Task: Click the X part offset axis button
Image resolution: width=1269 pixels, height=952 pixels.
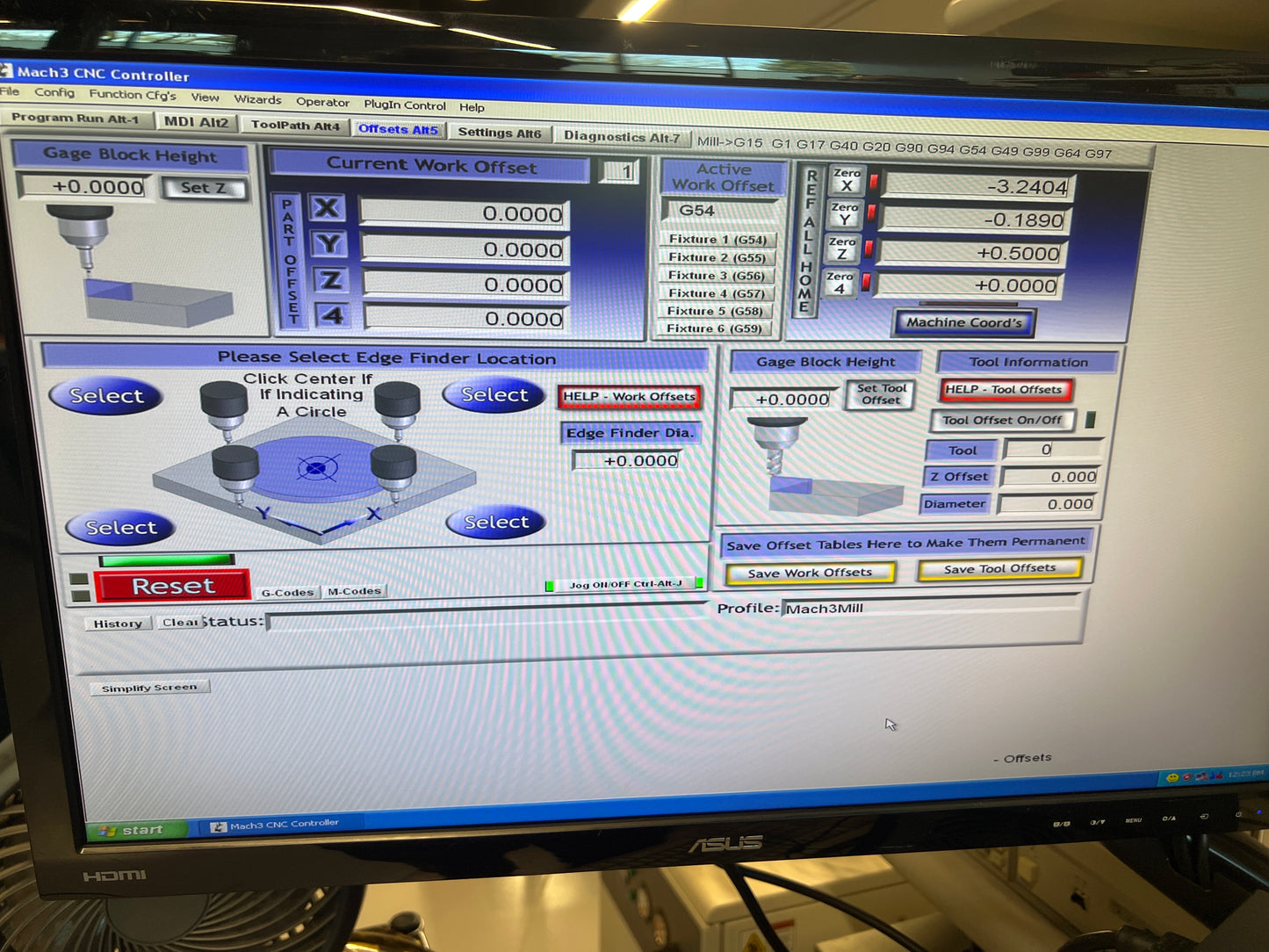Action: (x=326, y=208)
